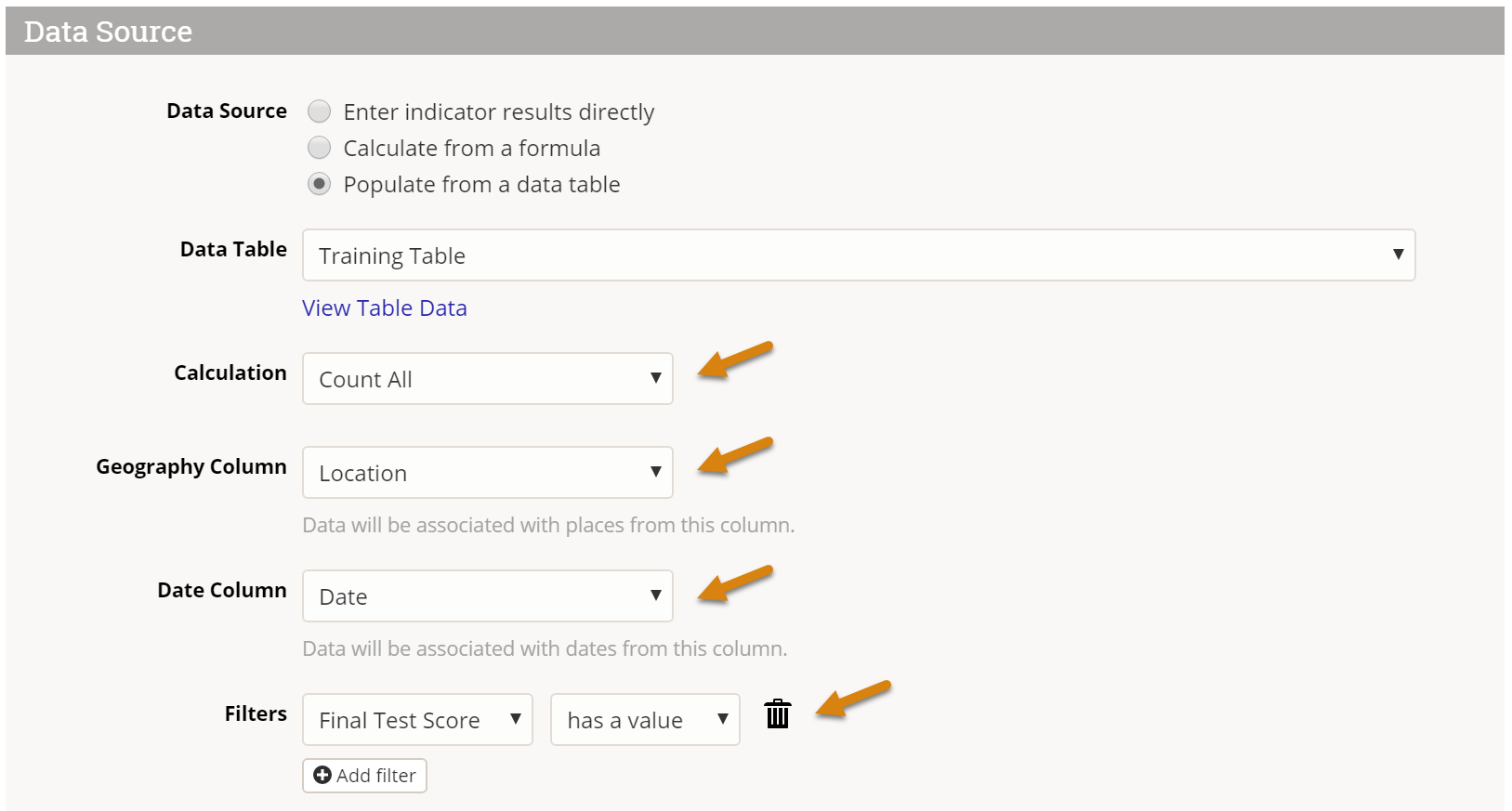Delete the Final Test Score filter with trash icon
This screenshot has height=811, width=1512.
[x=778, y=714]
